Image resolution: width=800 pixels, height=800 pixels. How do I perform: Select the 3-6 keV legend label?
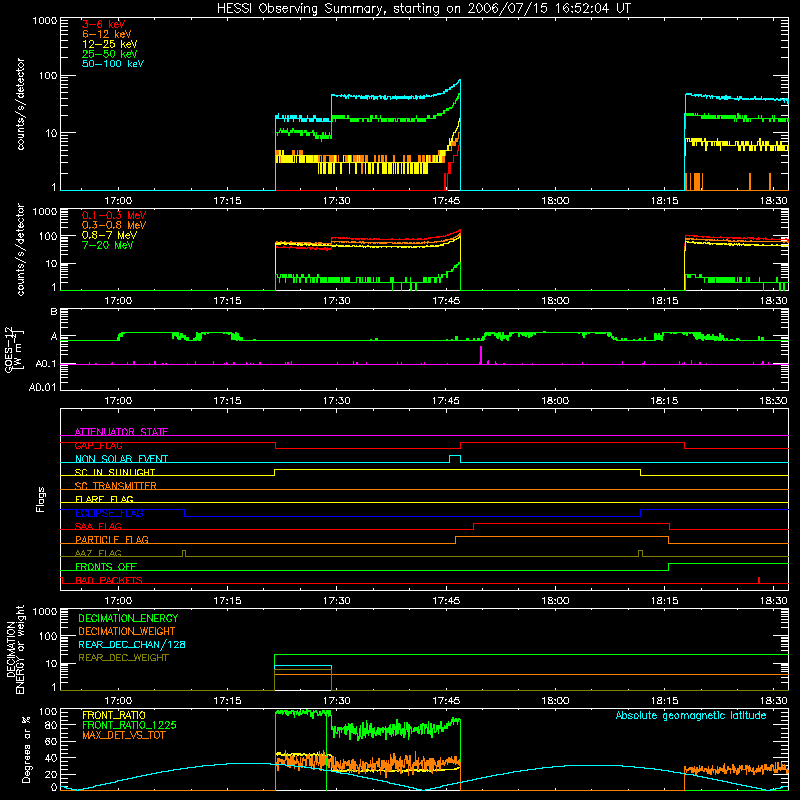(x=104, y=24)
